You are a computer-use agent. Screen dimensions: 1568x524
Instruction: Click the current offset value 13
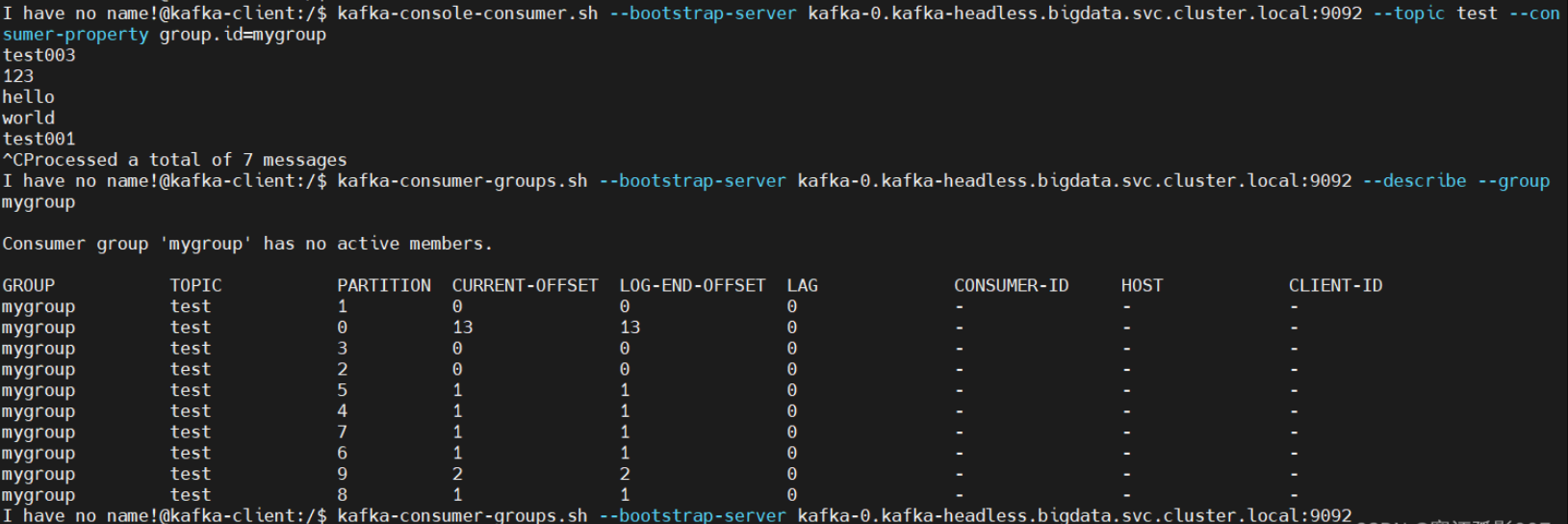click(462, 327)
